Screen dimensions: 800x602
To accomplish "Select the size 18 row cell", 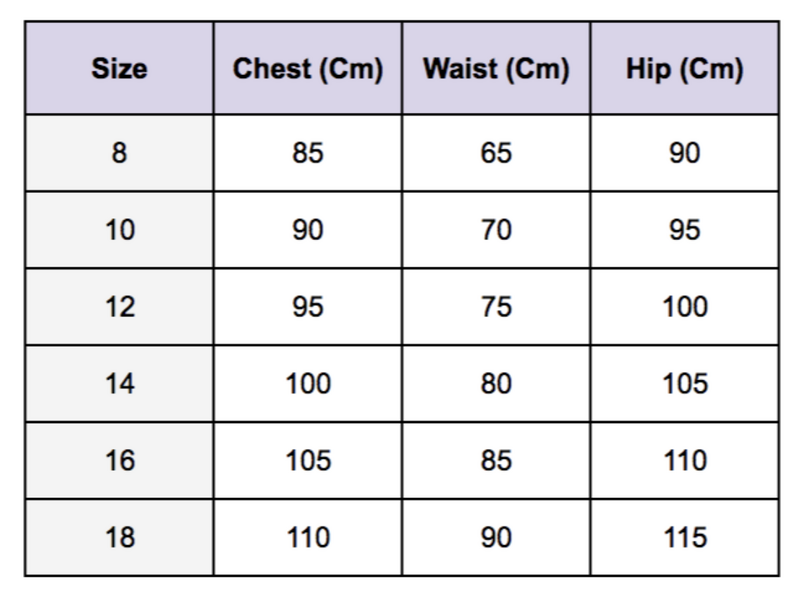I will click(119, 538).
